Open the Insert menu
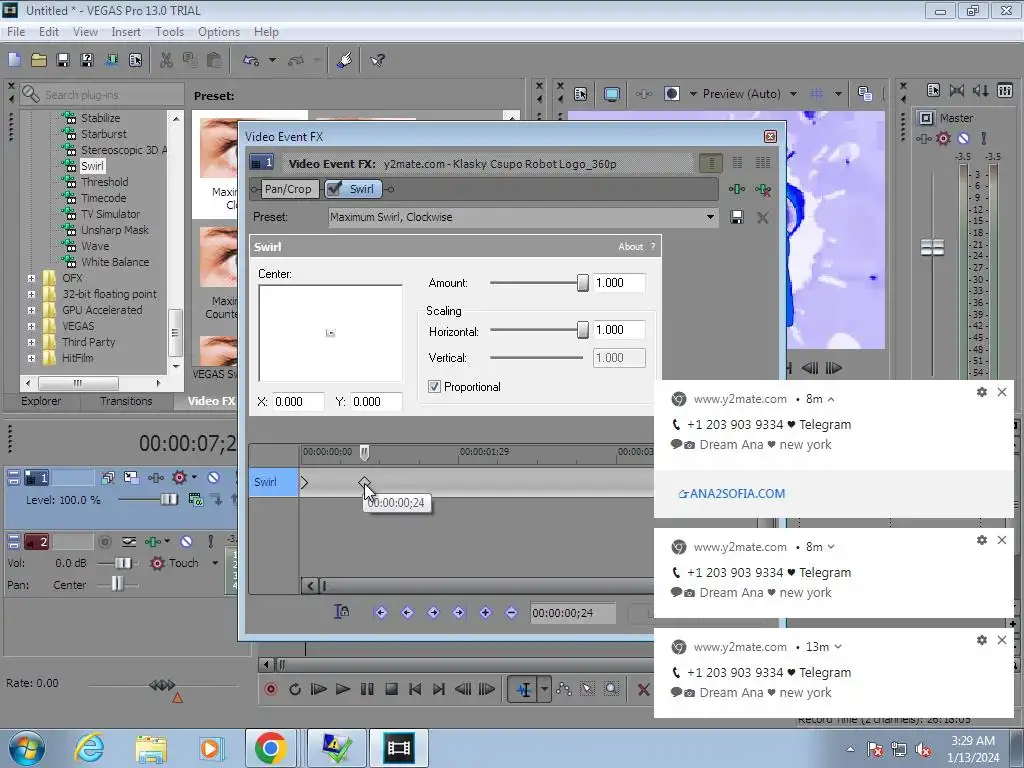 pyautogui.click(x=126, y=31)
